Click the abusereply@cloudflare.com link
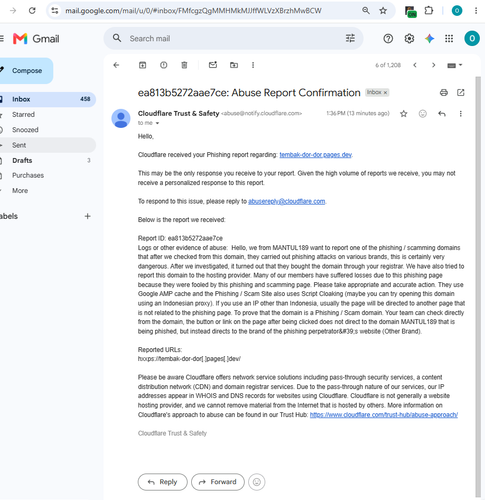 (x=286, y=201)
